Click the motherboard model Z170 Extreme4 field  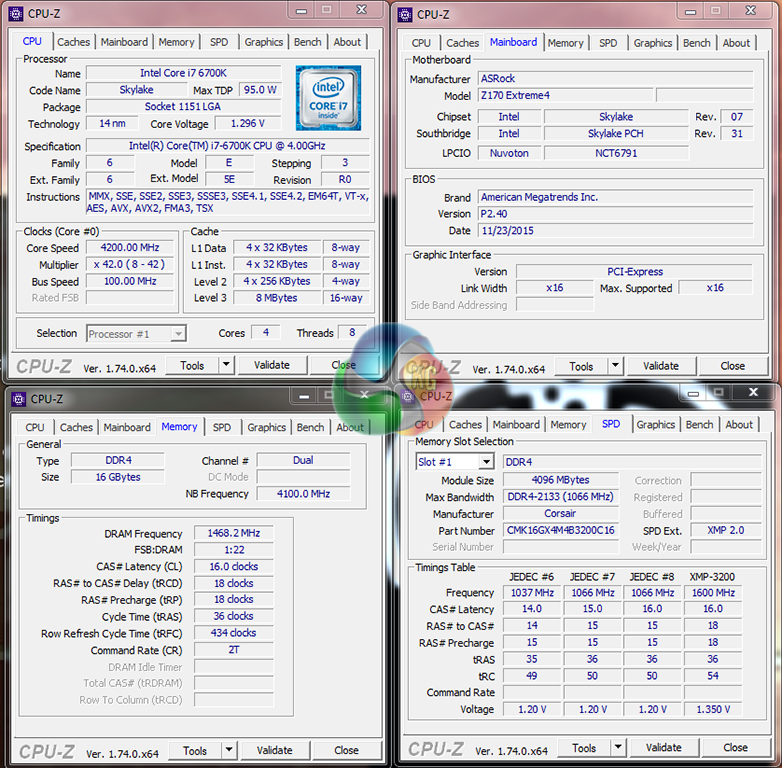click(565, 95)
